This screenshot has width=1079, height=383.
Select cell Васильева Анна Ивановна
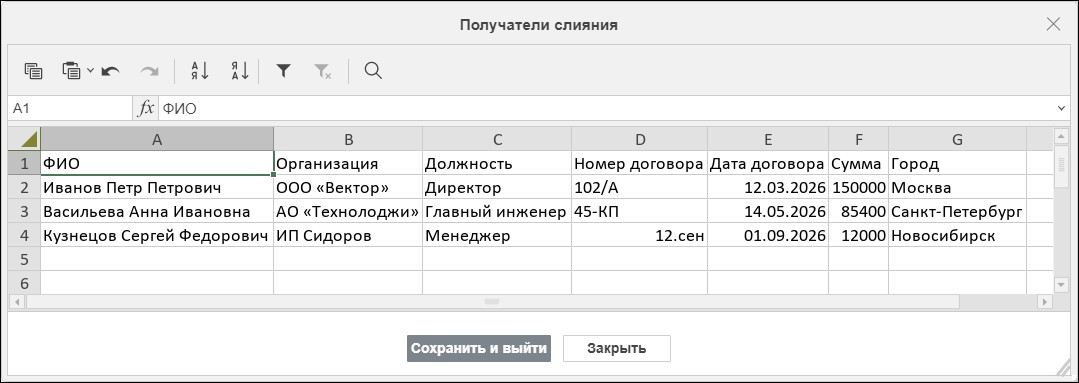(157, 212)
